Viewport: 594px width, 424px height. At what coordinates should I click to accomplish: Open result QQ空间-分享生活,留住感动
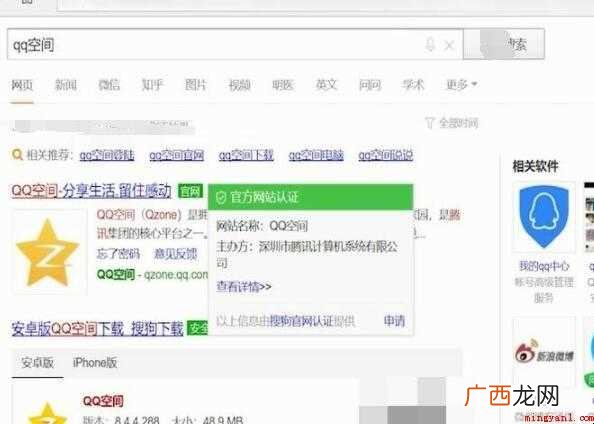91,191
